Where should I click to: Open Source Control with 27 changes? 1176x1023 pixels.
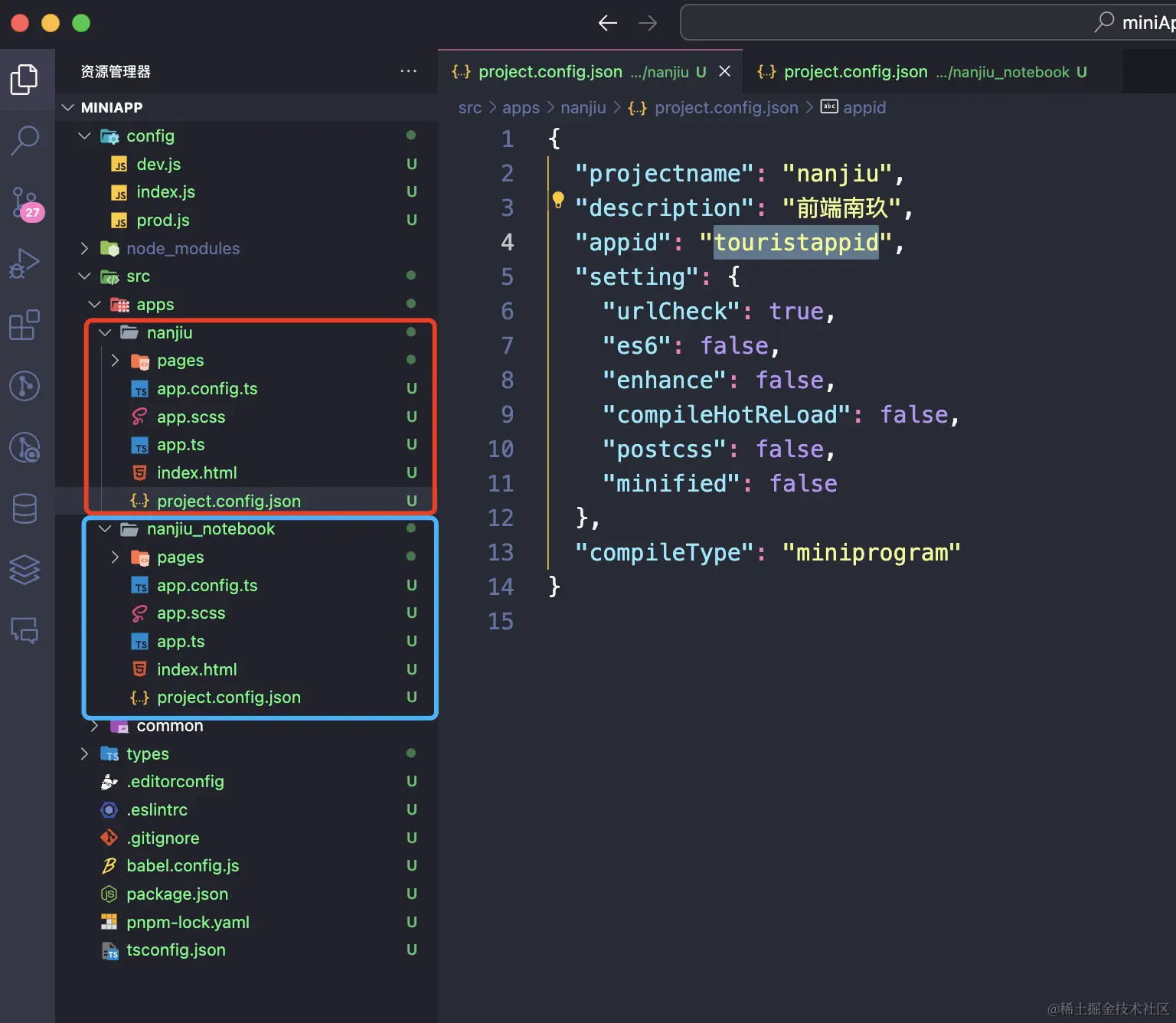pyautogui.click(x=26, y=202)
